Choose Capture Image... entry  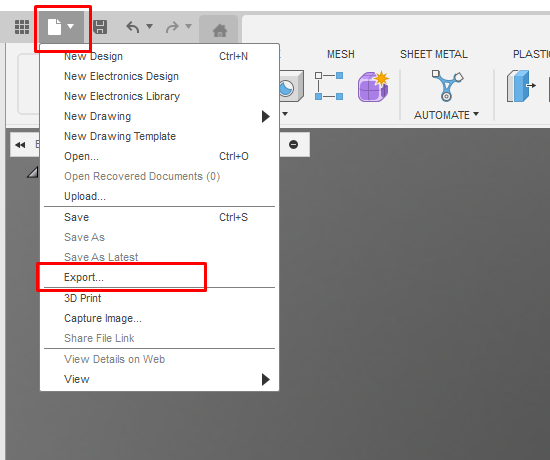point(159,318)
